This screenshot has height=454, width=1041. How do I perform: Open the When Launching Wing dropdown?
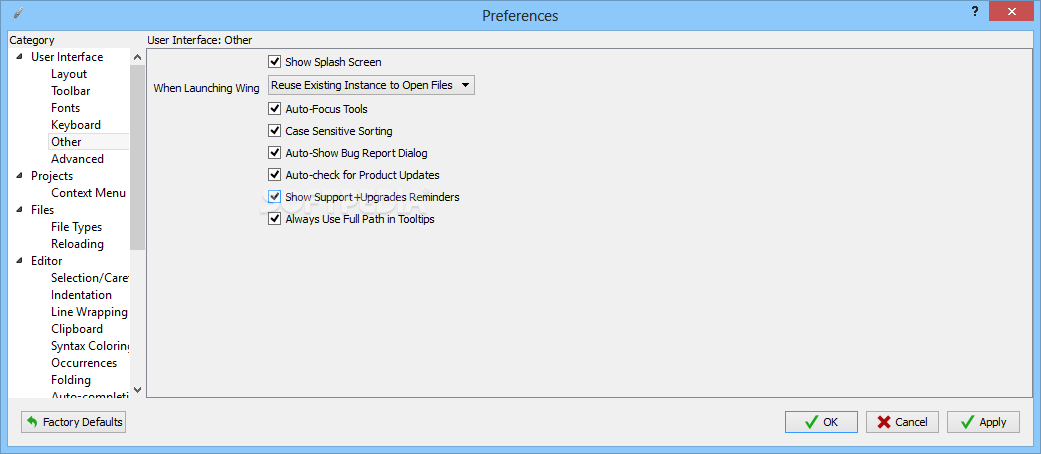click(x=371, y=86)
